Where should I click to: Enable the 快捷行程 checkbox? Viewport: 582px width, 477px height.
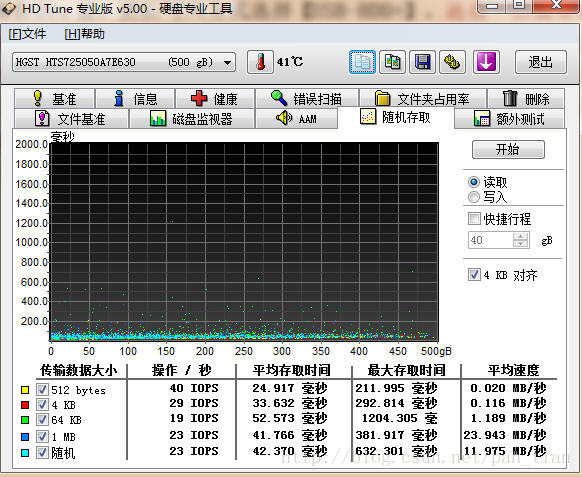[474, 219]
